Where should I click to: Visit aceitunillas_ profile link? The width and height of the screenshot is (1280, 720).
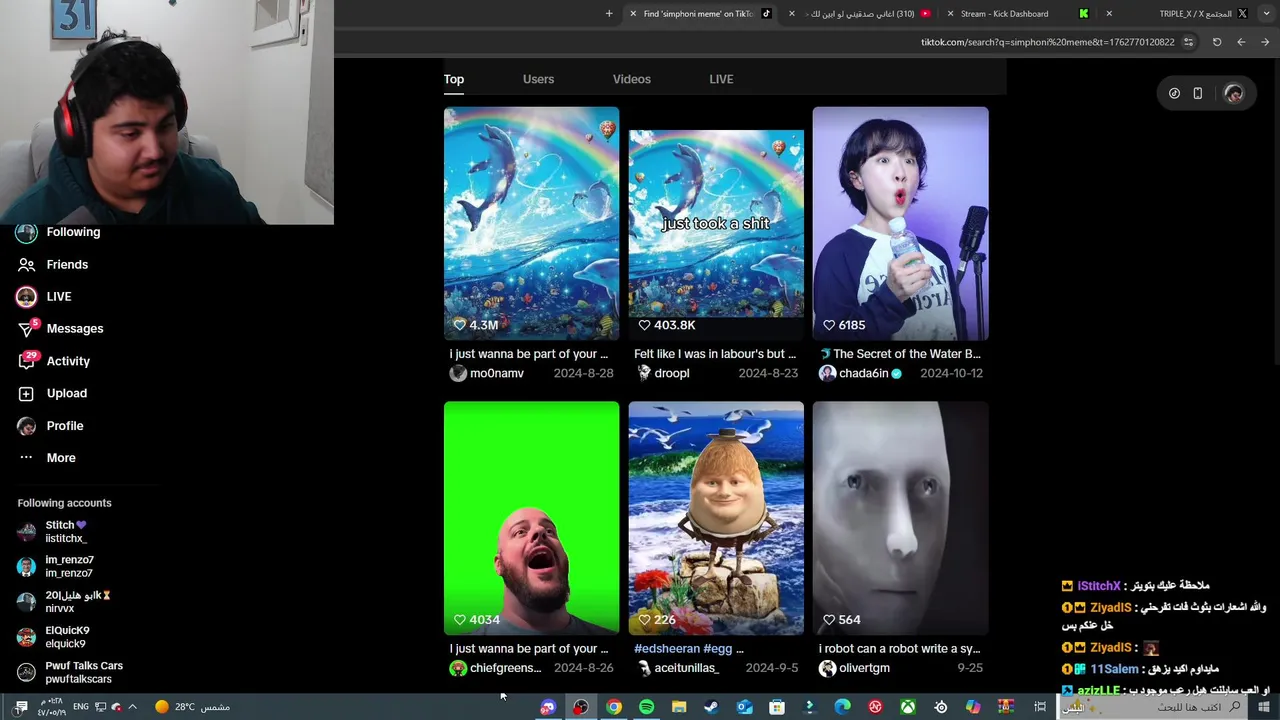click(x=676, y=668)
